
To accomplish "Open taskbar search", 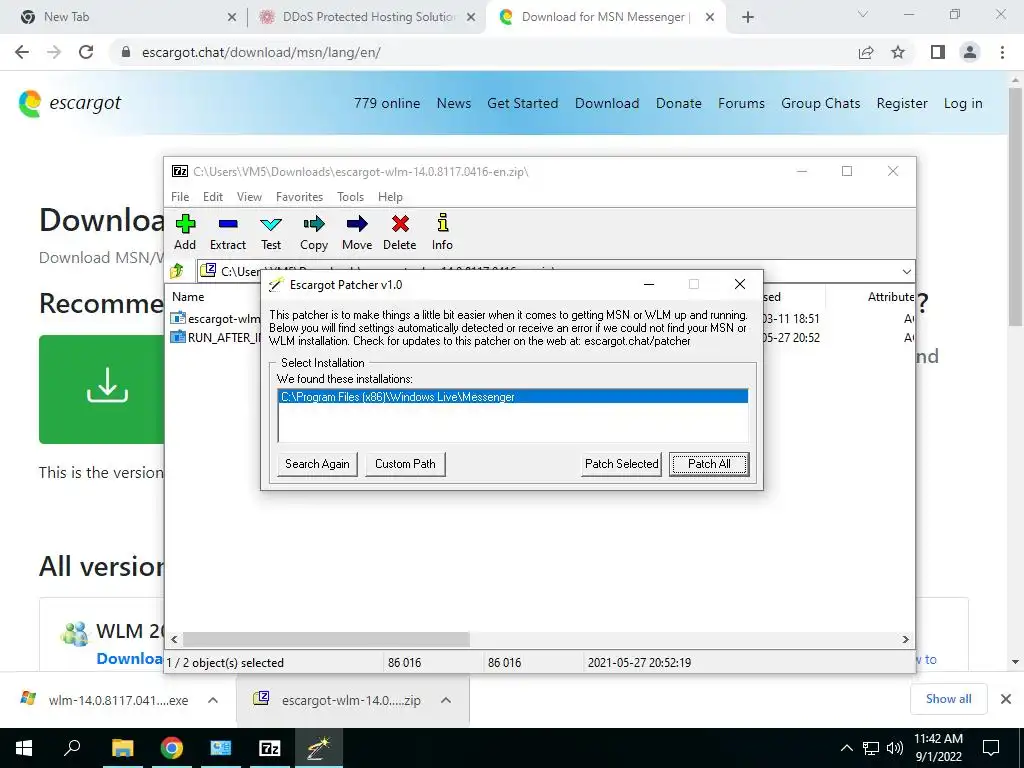I will 72,748.
